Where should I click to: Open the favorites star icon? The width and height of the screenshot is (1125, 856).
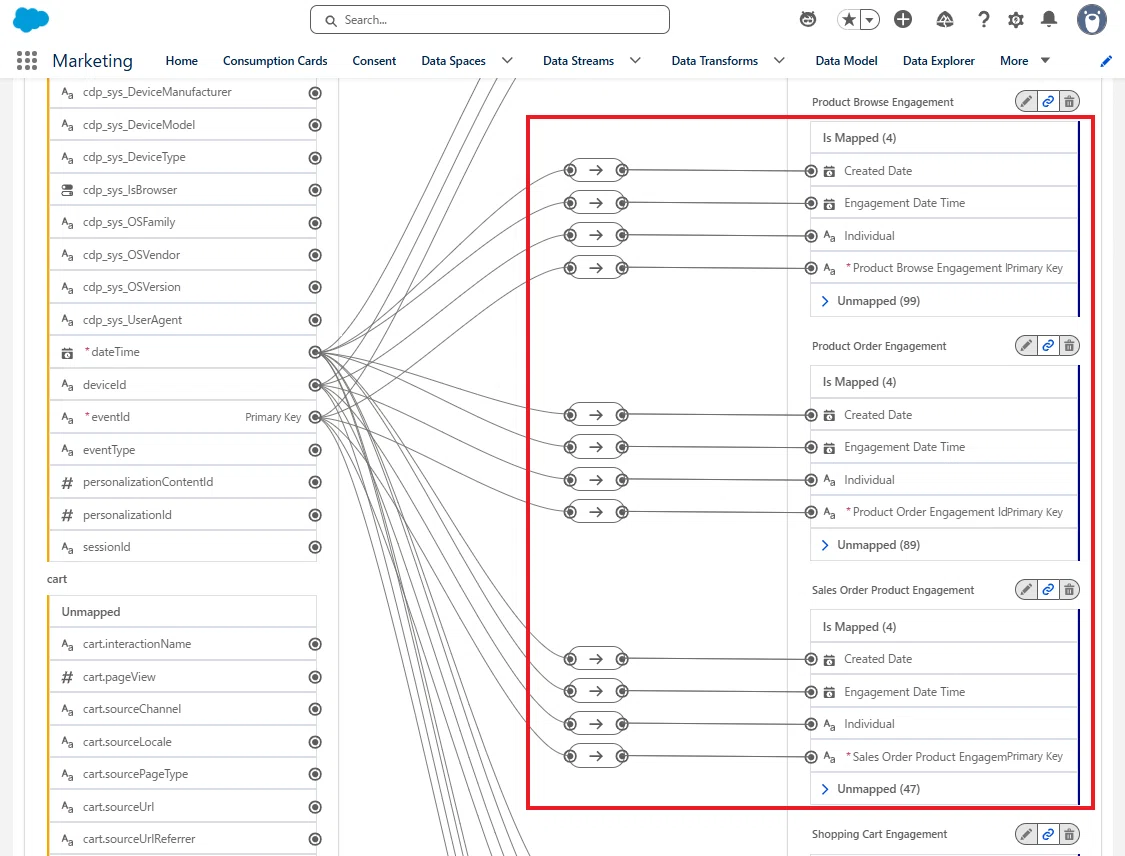click(849, 19)
